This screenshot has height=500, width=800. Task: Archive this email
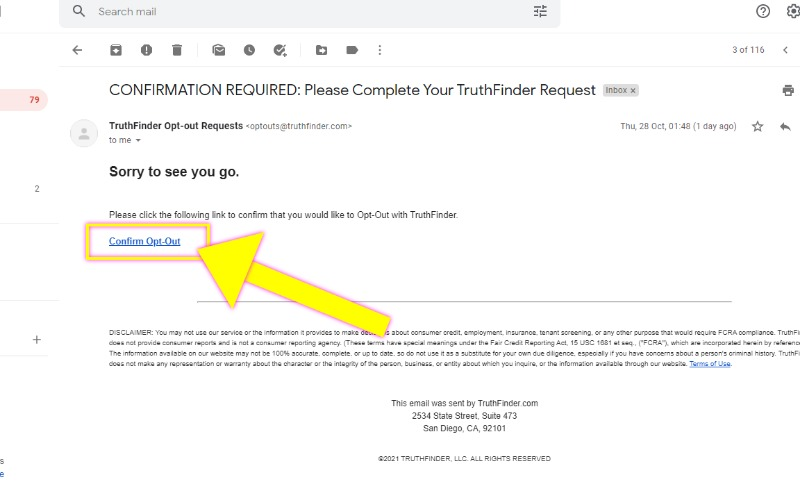click(116, 50)
